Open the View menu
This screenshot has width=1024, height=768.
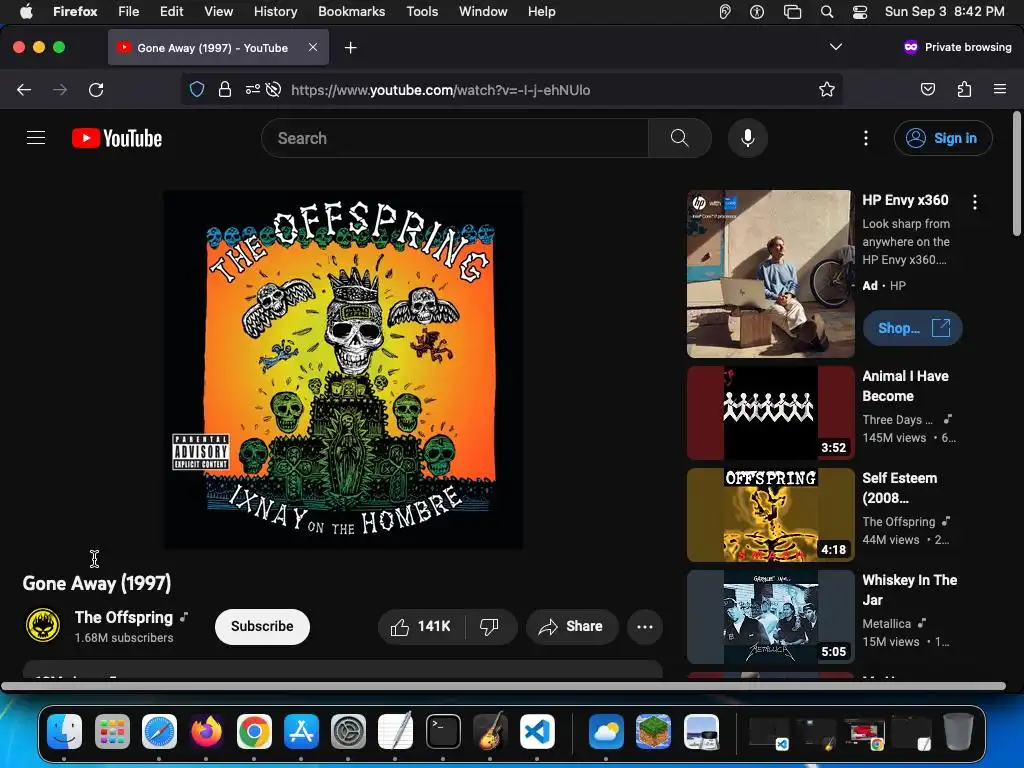[x=218, y=12]
